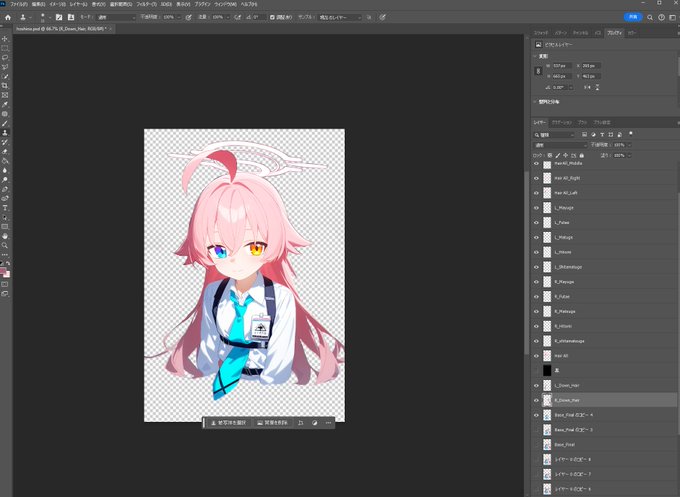Image resolution: width=680 pixels, height=497 pixels.
Task: Filter layers by pixel layer icon
Action: pos(585,134)
